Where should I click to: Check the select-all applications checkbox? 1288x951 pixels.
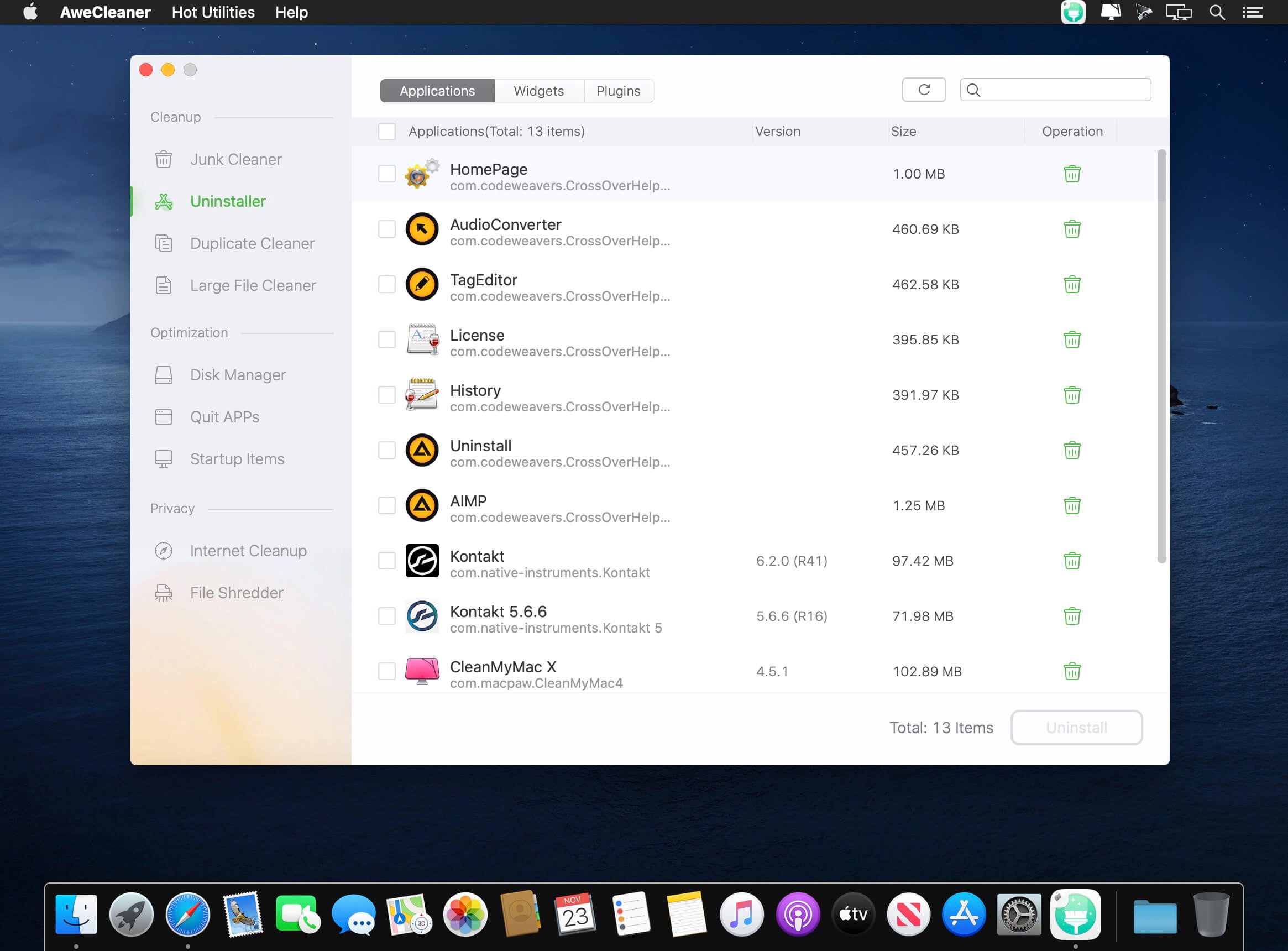coord(387,131)
